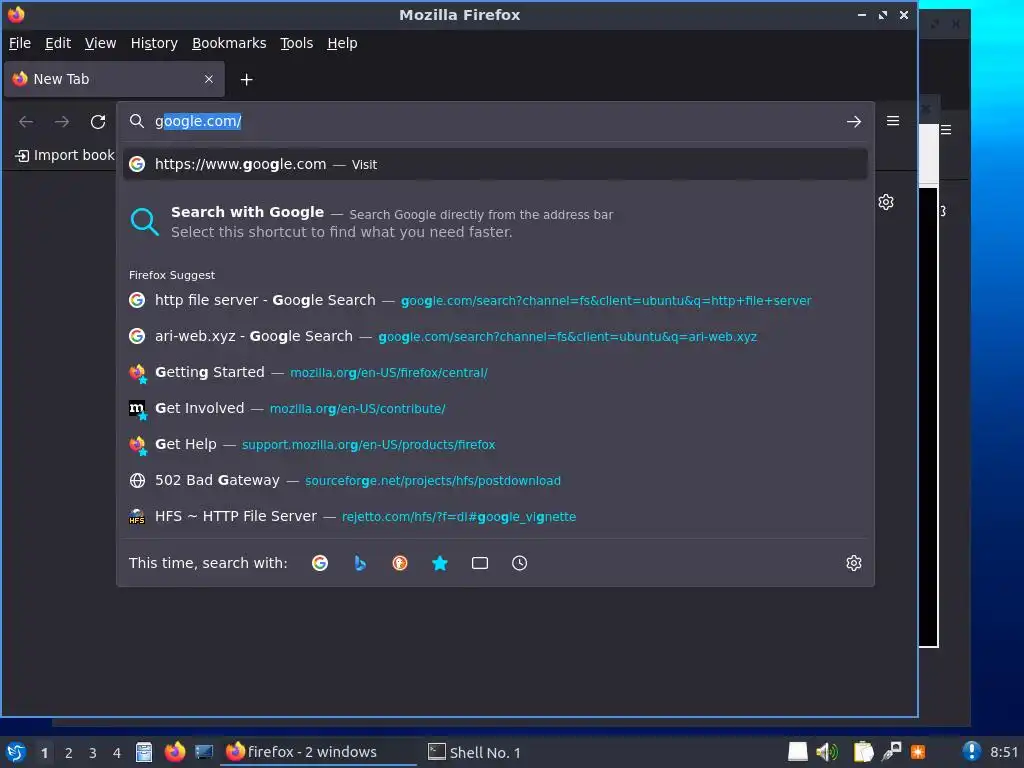Open 502 Bad Gateway history suggestion
This screenshot has height=768, width=1024.
pos(495,481)
